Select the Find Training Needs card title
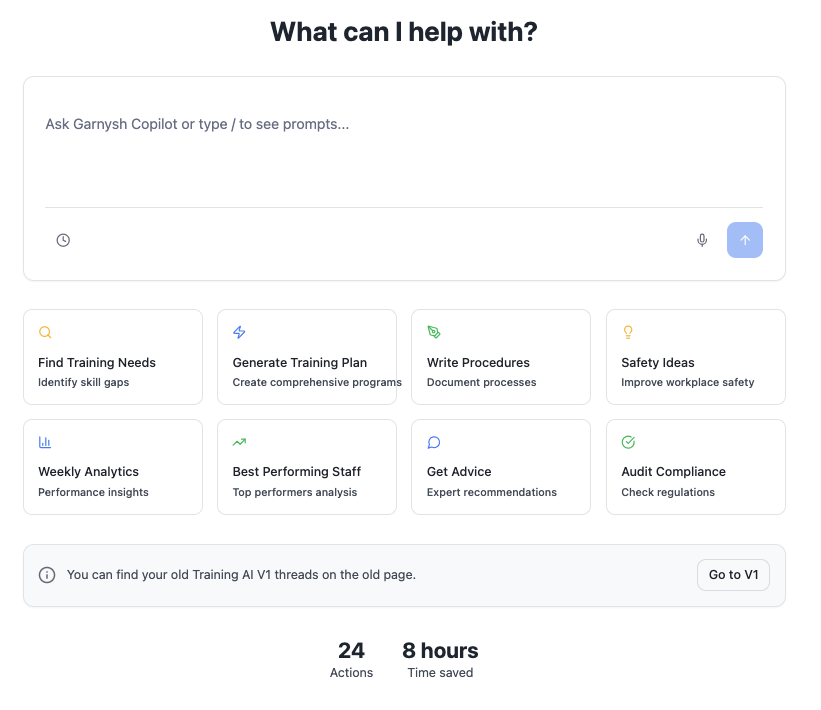Viewport: 821px width, 710px height. click(x=97, y=363)
